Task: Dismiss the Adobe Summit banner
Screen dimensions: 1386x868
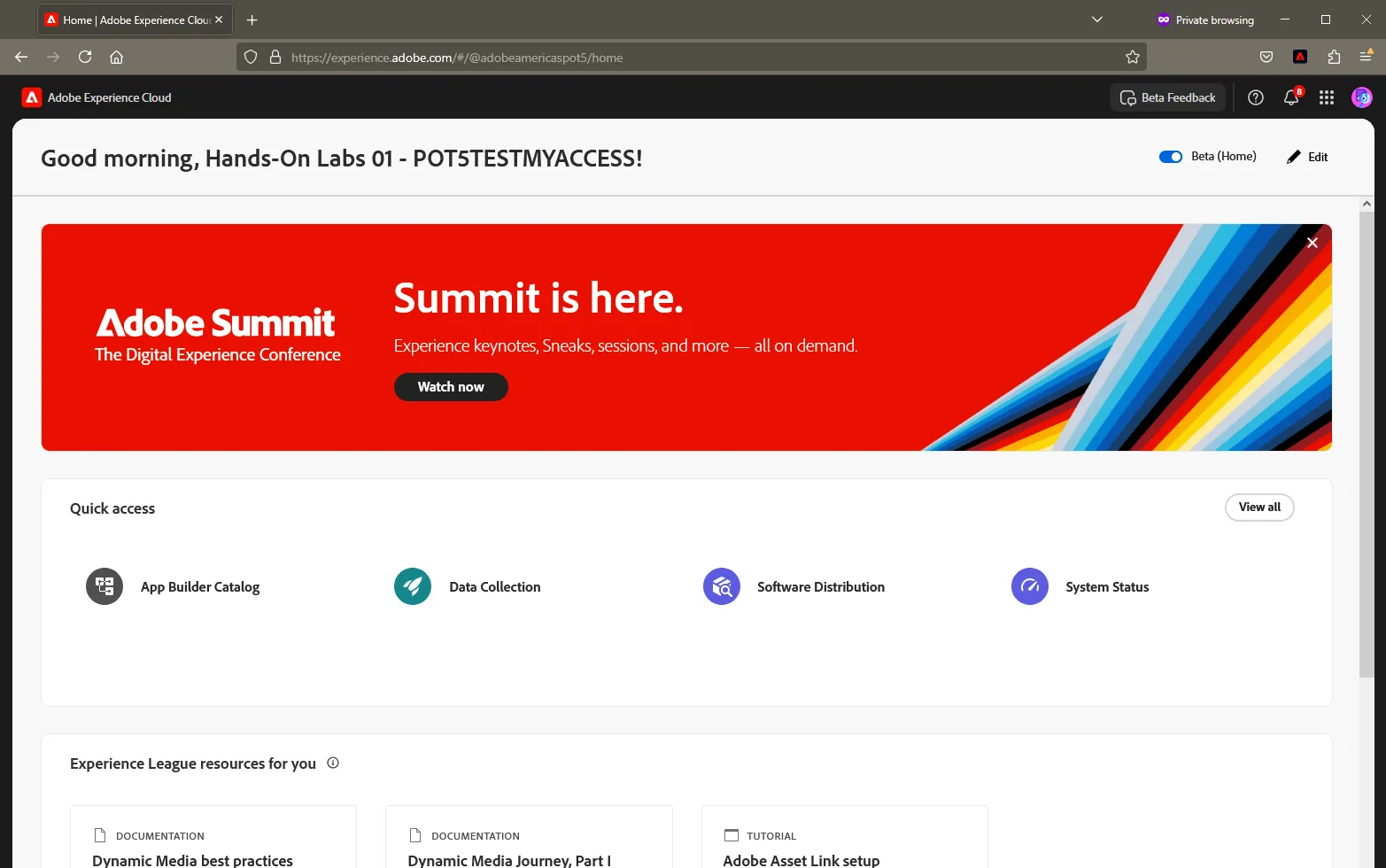Action: click(x=1312, y=243)
